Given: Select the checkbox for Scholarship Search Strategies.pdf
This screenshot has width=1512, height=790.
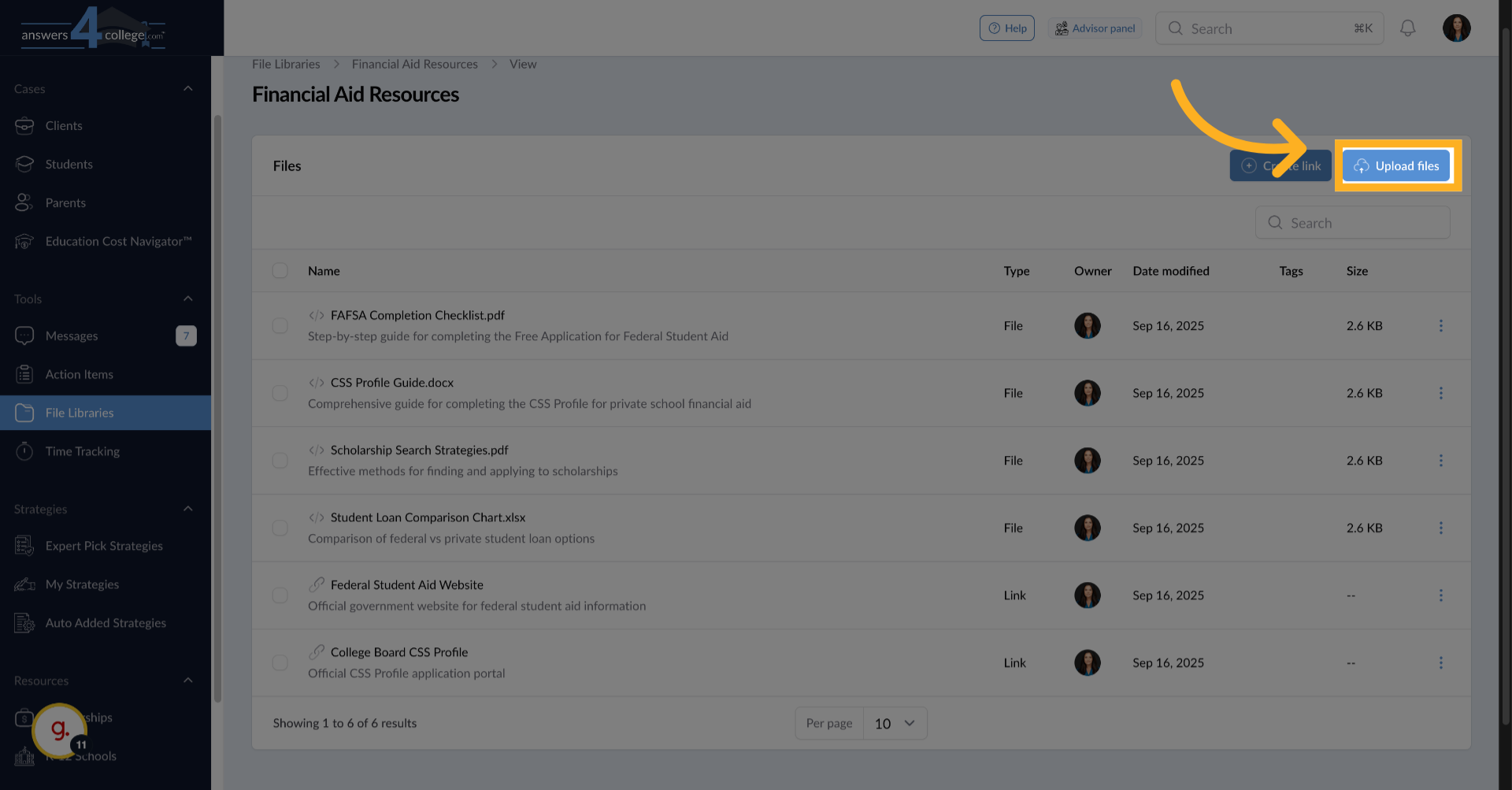Looking at the screenshot, I should tap(280, 461).
